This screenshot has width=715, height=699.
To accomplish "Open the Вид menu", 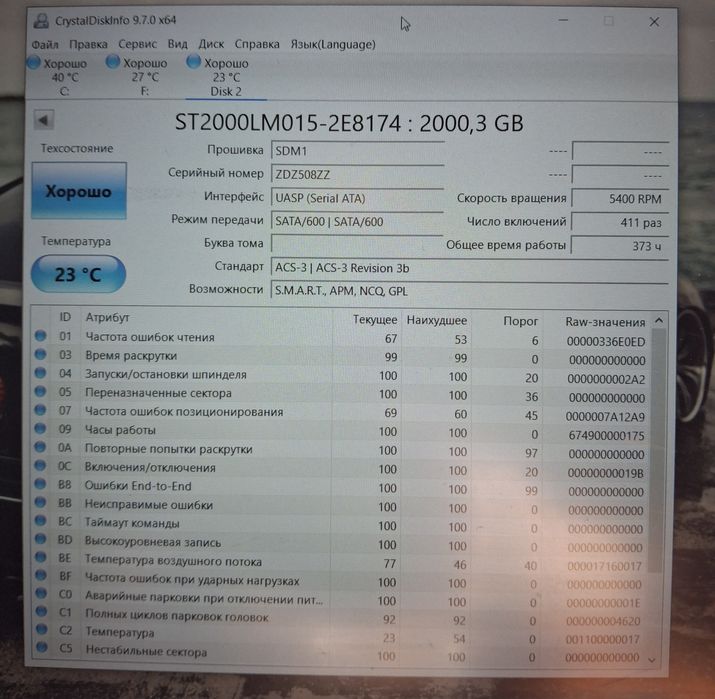I will [177, 44].
